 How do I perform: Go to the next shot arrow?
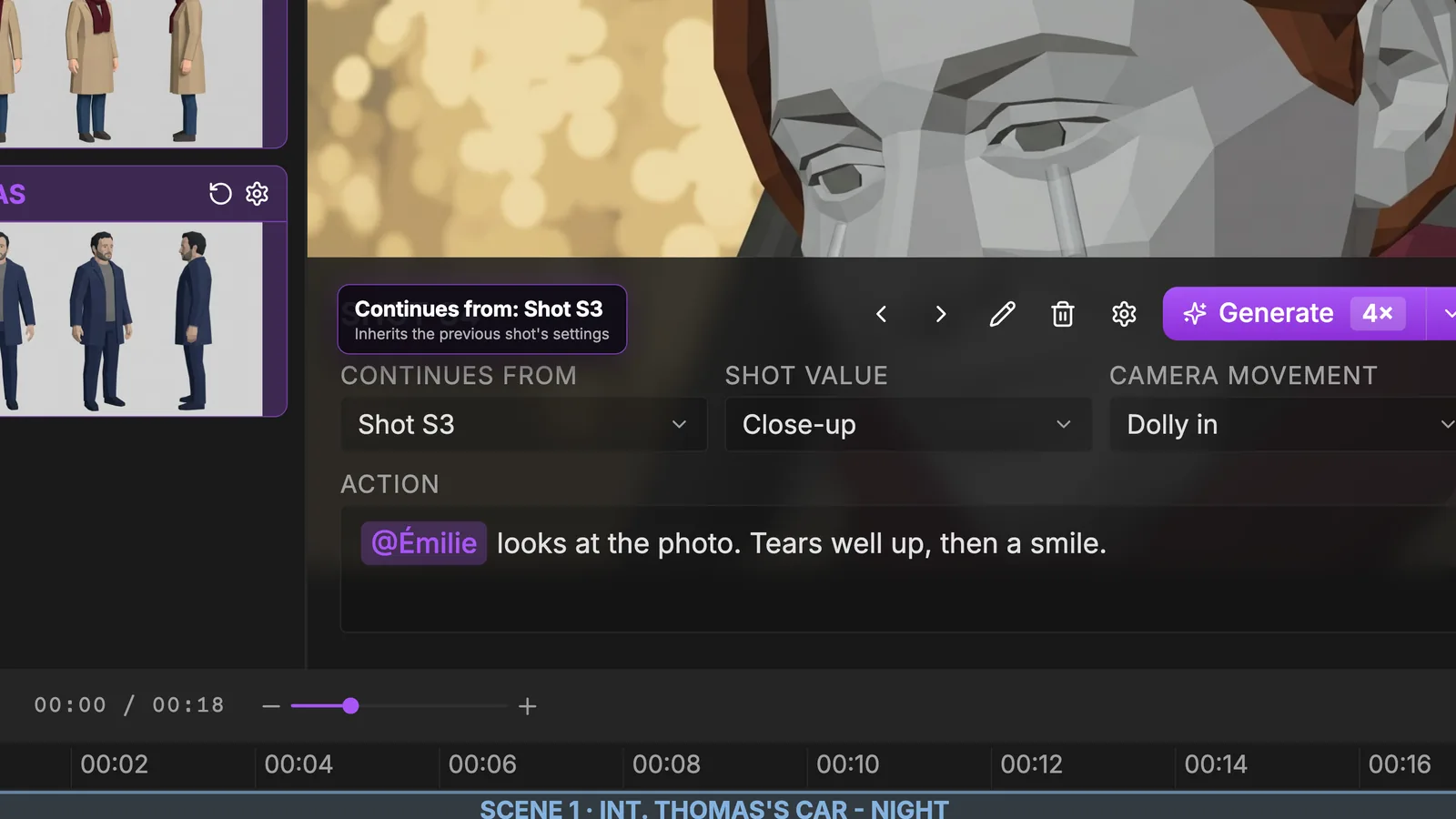point(941,314)
